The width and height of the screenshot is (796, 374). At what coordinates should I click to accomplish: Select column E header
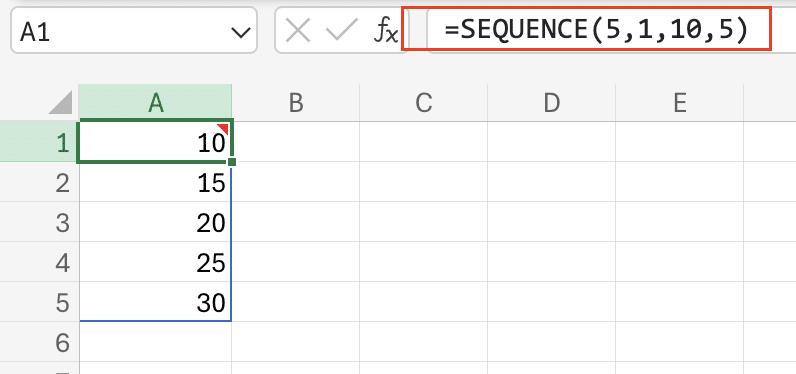679,103
